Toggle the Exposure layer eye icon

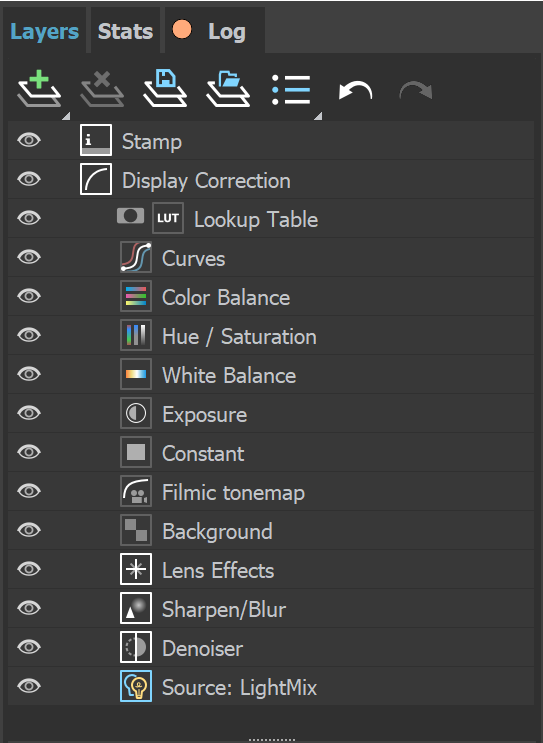29,413
